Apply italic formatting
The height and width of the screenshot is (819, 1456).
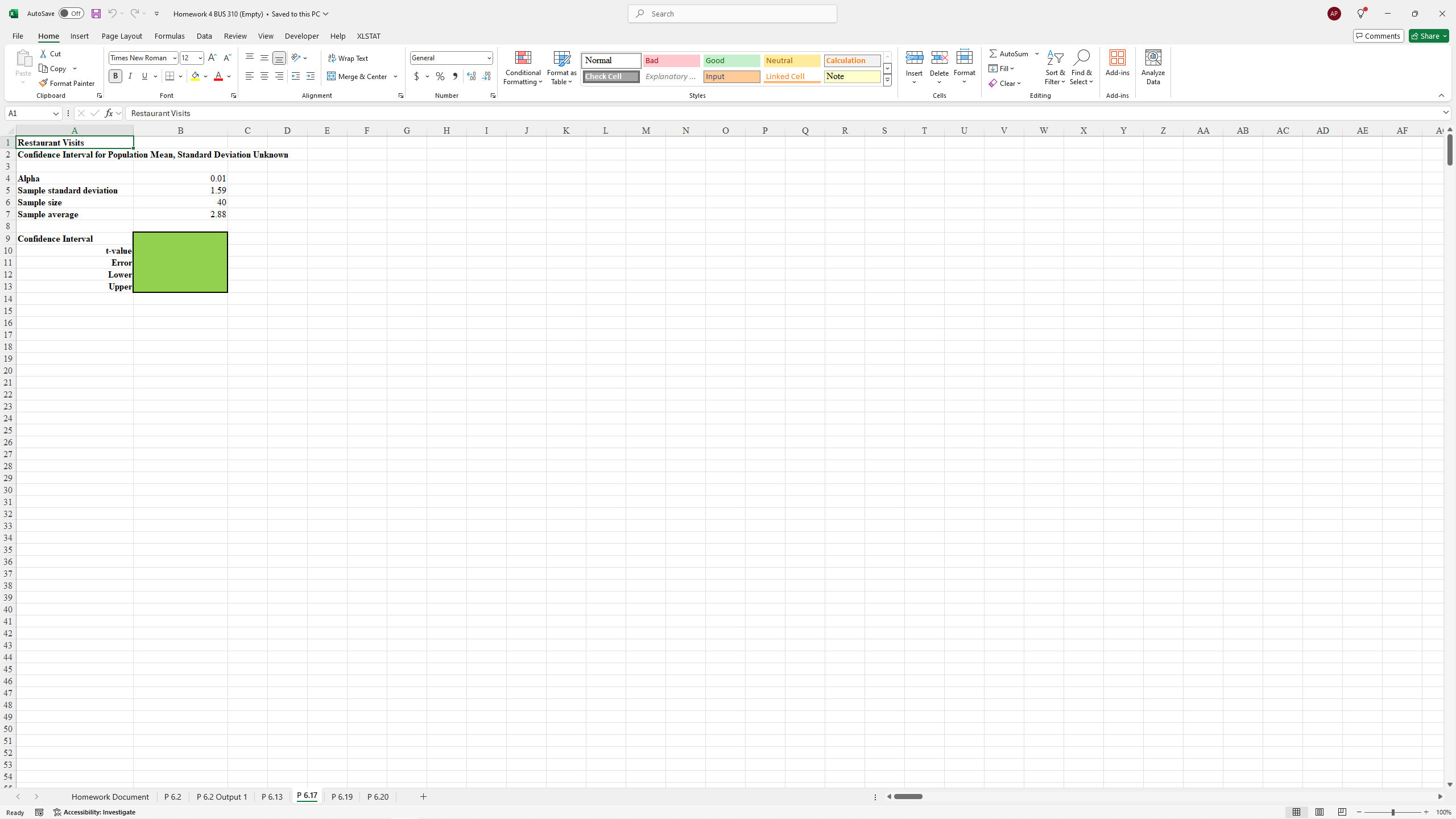(x=130, y=76)
